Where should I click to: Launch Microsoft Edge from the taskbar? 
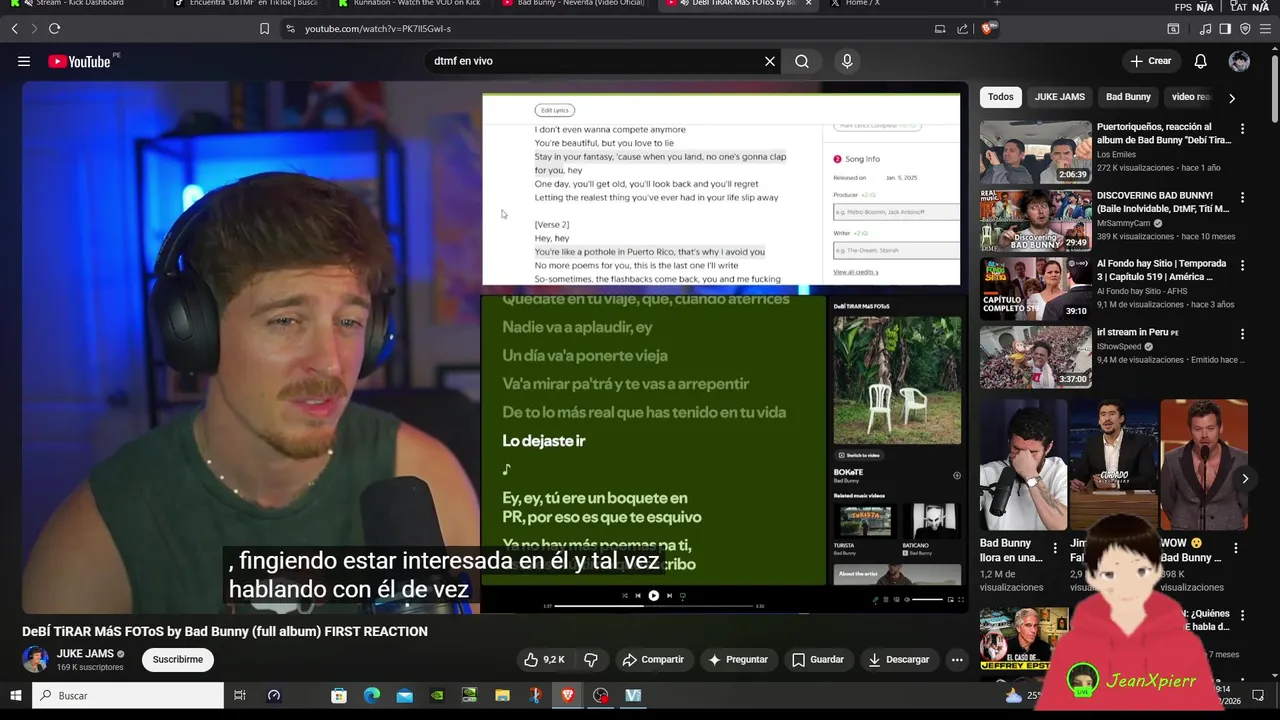[372, 696]
